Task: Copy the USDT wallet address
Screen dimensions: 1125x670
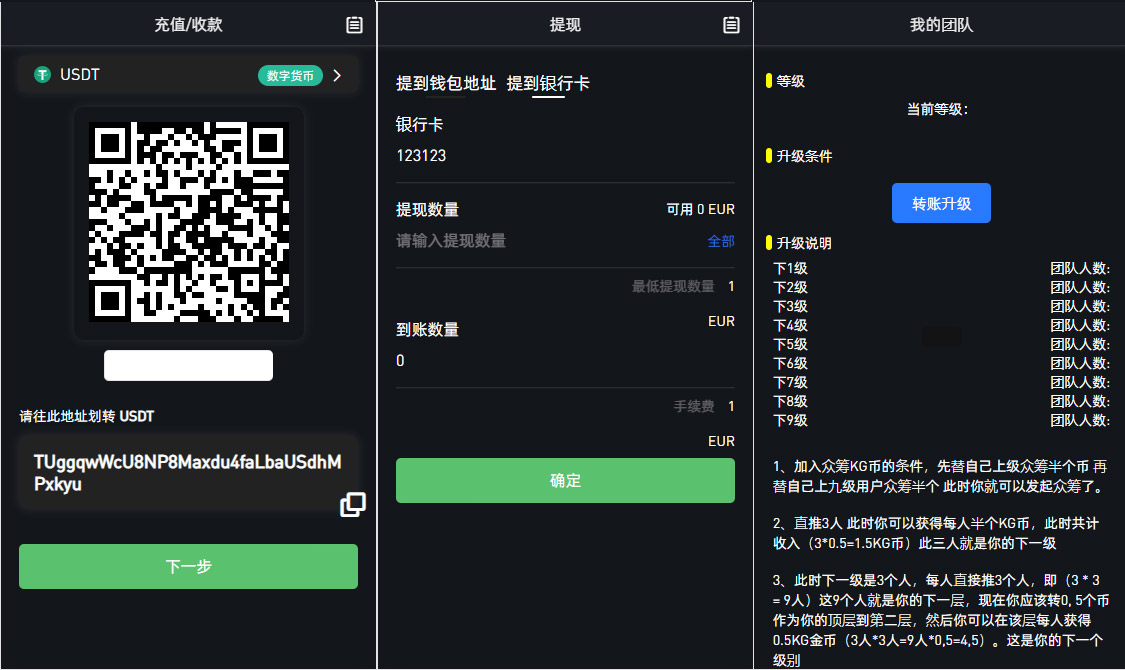Action: (352, 504)
